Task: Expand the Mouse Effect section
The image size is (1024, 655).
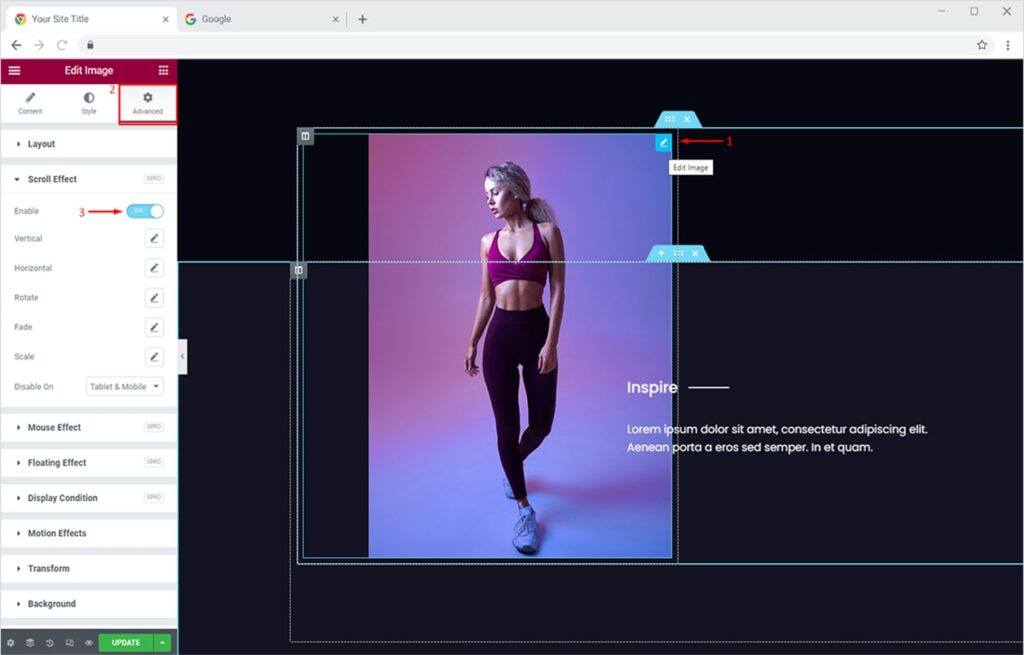Action: [54, 428]
